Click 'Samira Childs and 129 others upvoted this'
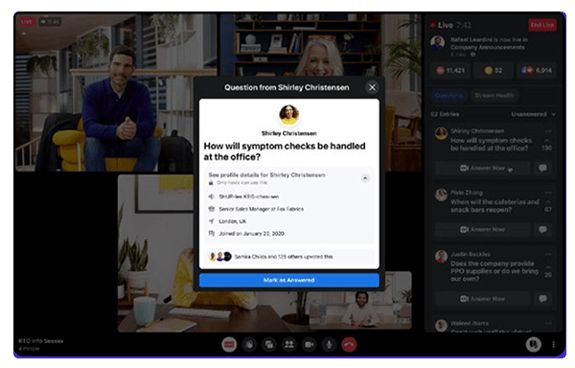Image resolution: width=575 pixels, height=368 pixels. click(283, 257)
